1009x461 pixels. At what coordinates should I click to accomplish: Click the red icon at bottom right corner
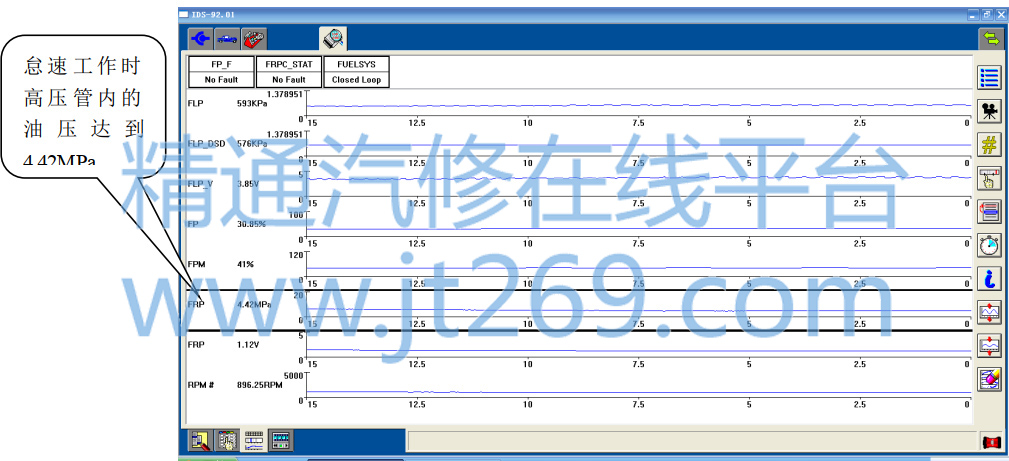[990, 441]
